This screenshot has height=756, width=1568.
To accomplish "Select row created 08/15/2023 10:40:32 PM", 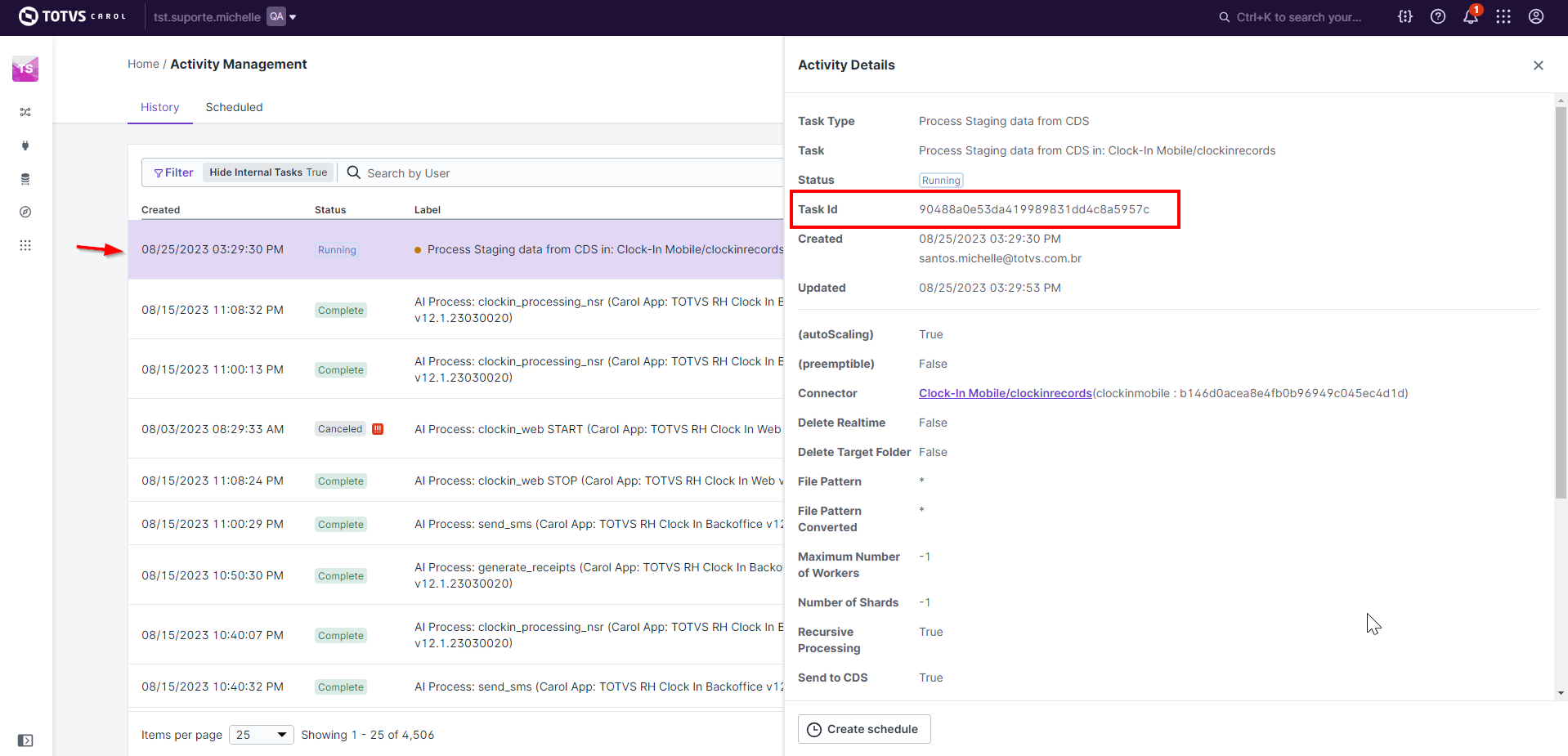I will 455,687.
